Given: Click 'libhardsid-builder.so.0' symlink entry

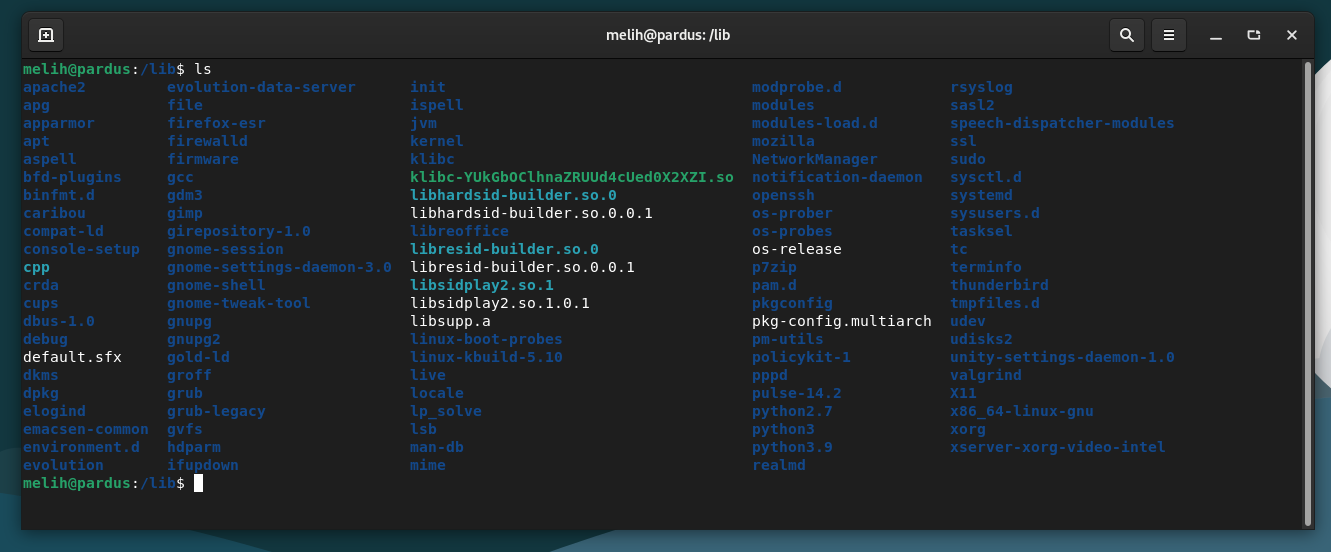Looking at the screenshot, I should point(513,195).
